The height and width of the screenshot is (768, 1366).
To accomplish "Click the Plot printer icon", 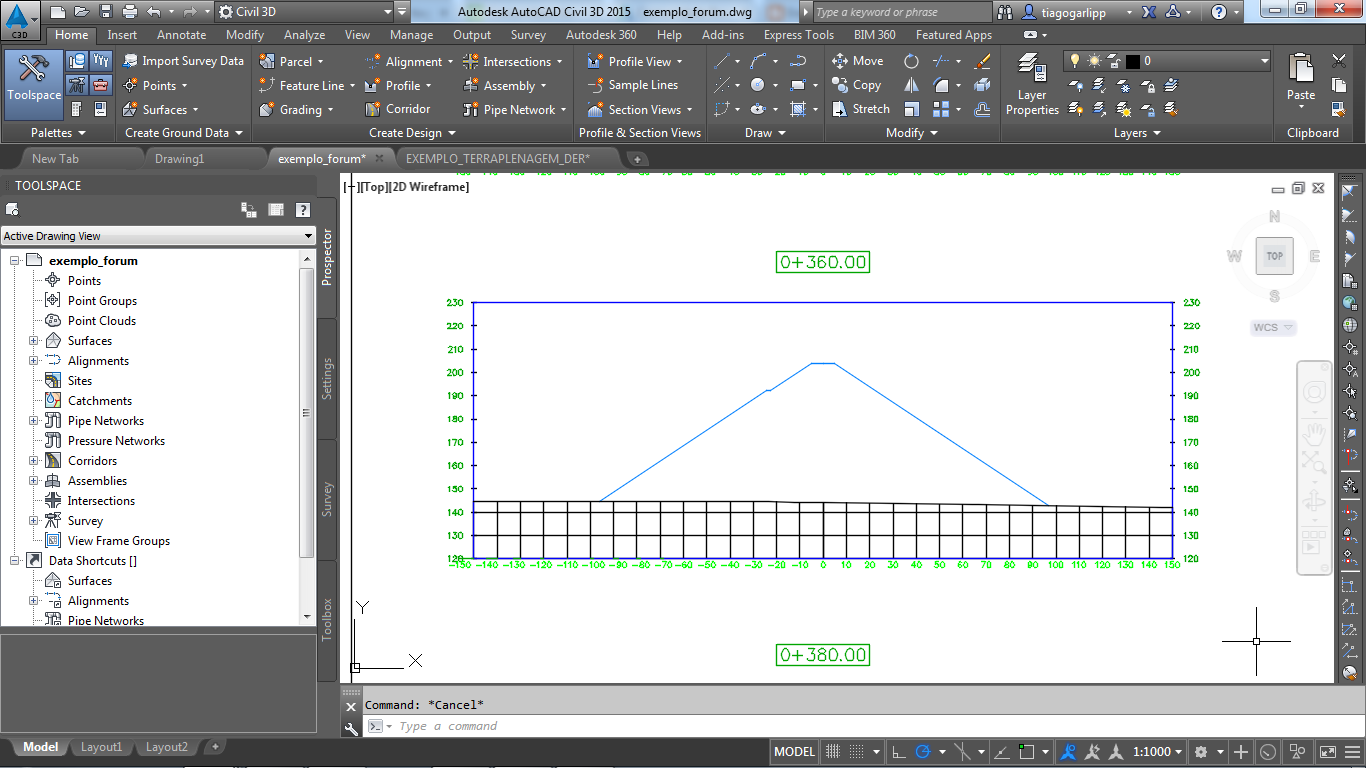I will (129, 12).
